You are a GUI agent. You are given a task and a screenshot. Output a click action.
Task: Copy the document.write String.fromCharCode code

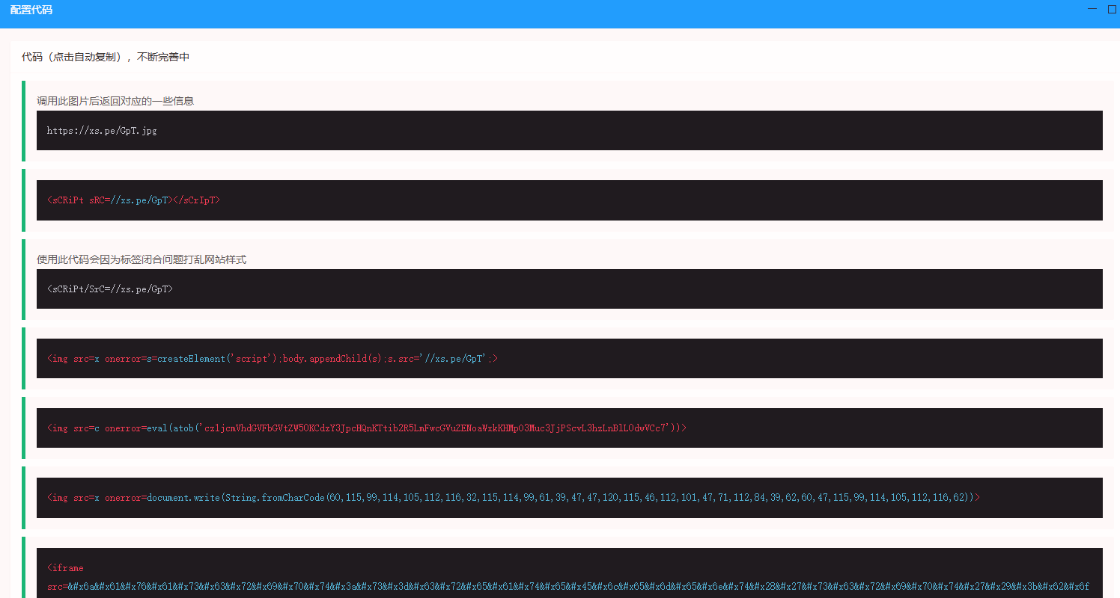[569, 497]
